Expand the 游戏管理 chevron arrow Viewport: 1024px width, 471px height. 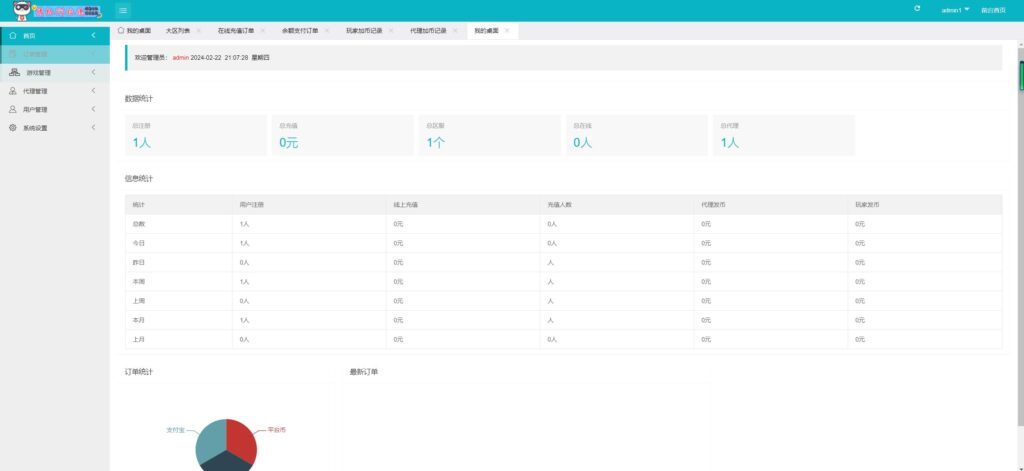coord(93,73)
